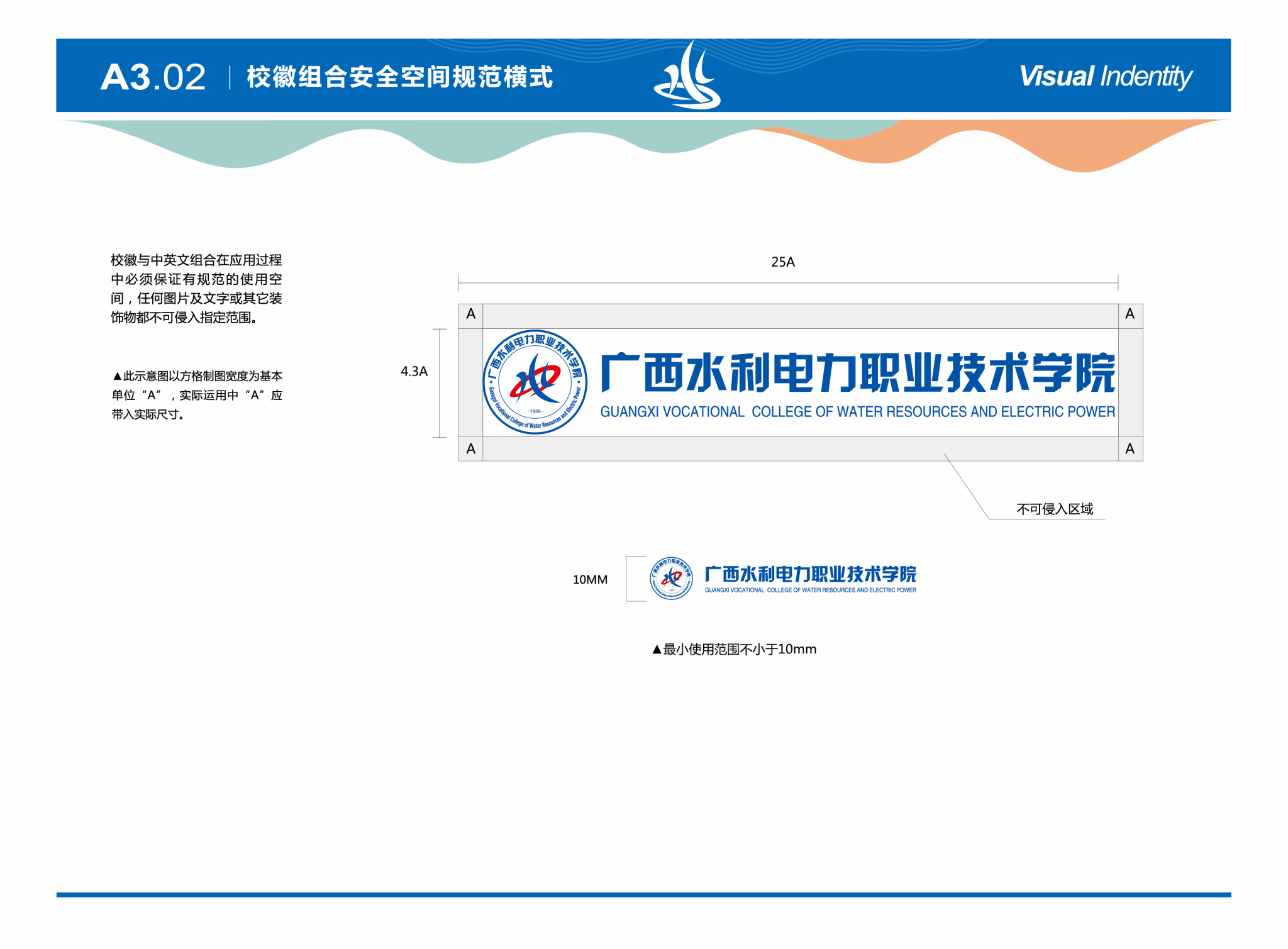Click the 'A3.02' page code
The height and width of the screenshot is (949, 1288).
[x=153, y=77]
